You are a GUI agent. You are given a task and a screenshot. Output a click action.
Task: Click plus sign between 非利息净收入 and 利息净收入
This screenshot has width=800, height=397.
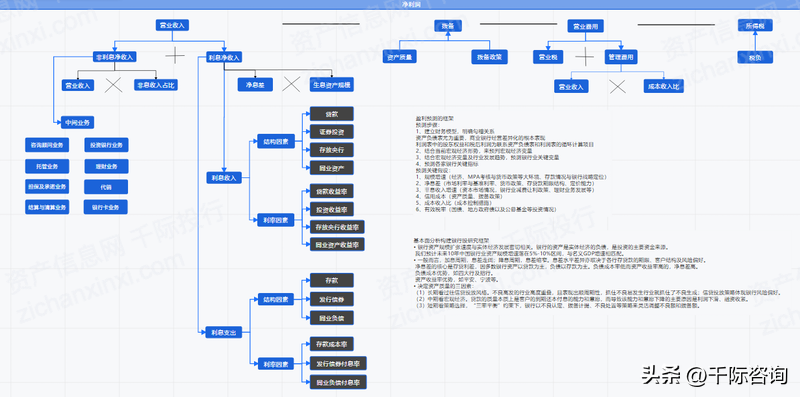tap(175, 55)
